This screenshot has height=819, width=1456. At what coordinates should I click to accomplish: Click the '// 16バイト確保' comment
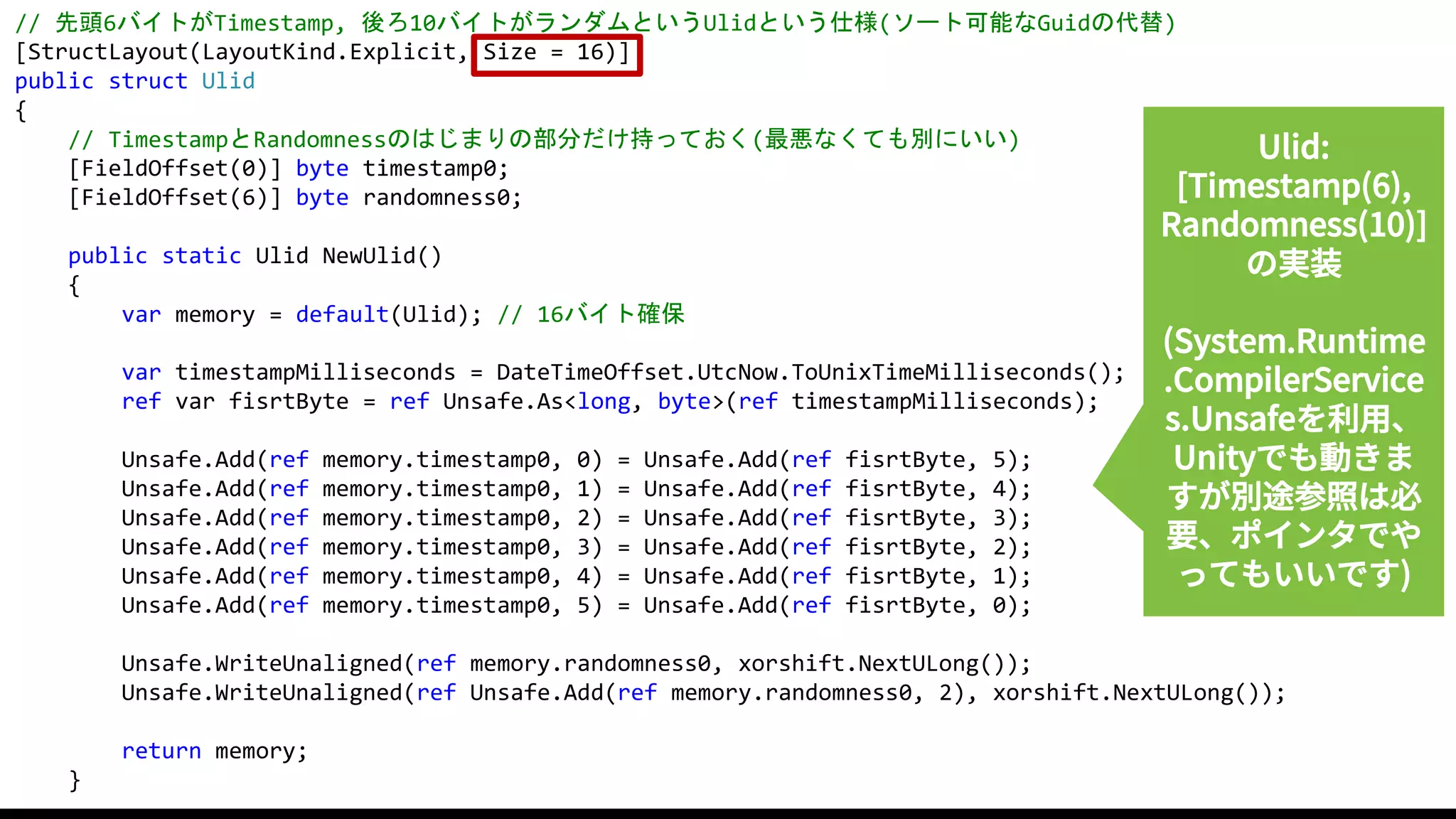pos(591,314)
